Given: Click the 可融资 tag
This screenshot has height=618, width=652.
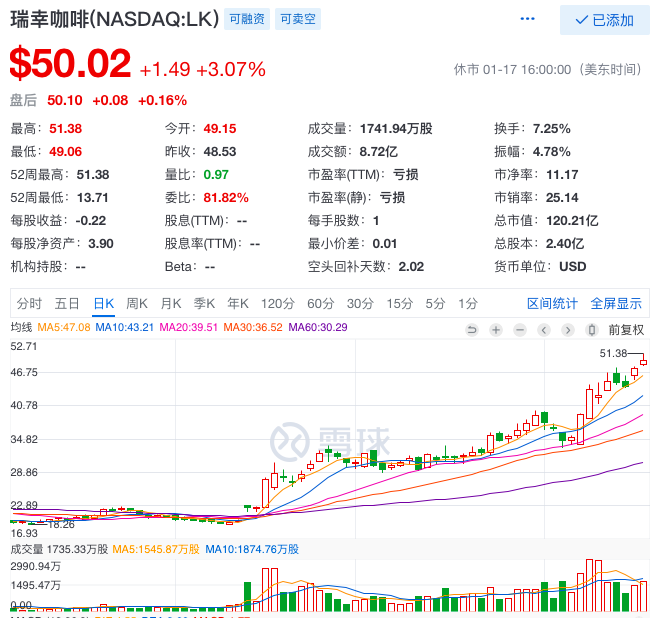Looking at the screenshot, I should click(247, 19).
